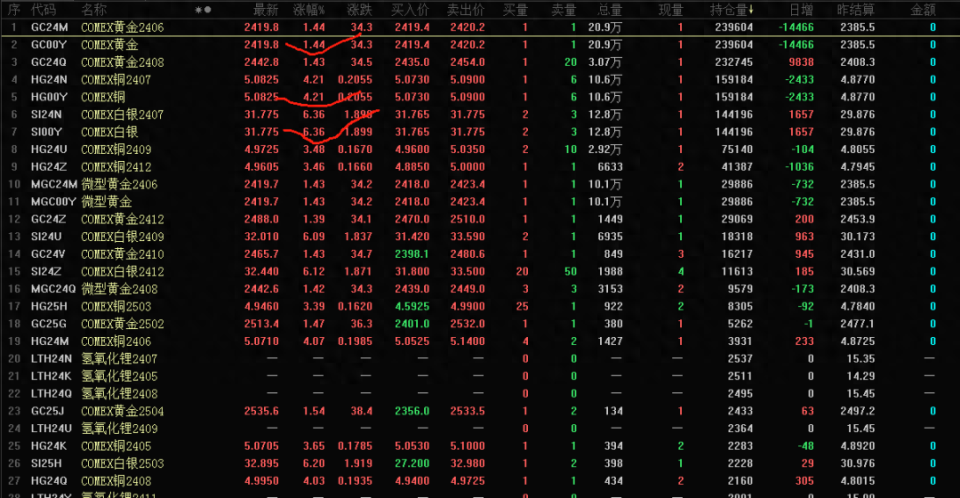The height and width of the screenshot is (498, 960).
Task: Sort by the 日增 column header
Action: pyautogui.click(x=801, y=10)
